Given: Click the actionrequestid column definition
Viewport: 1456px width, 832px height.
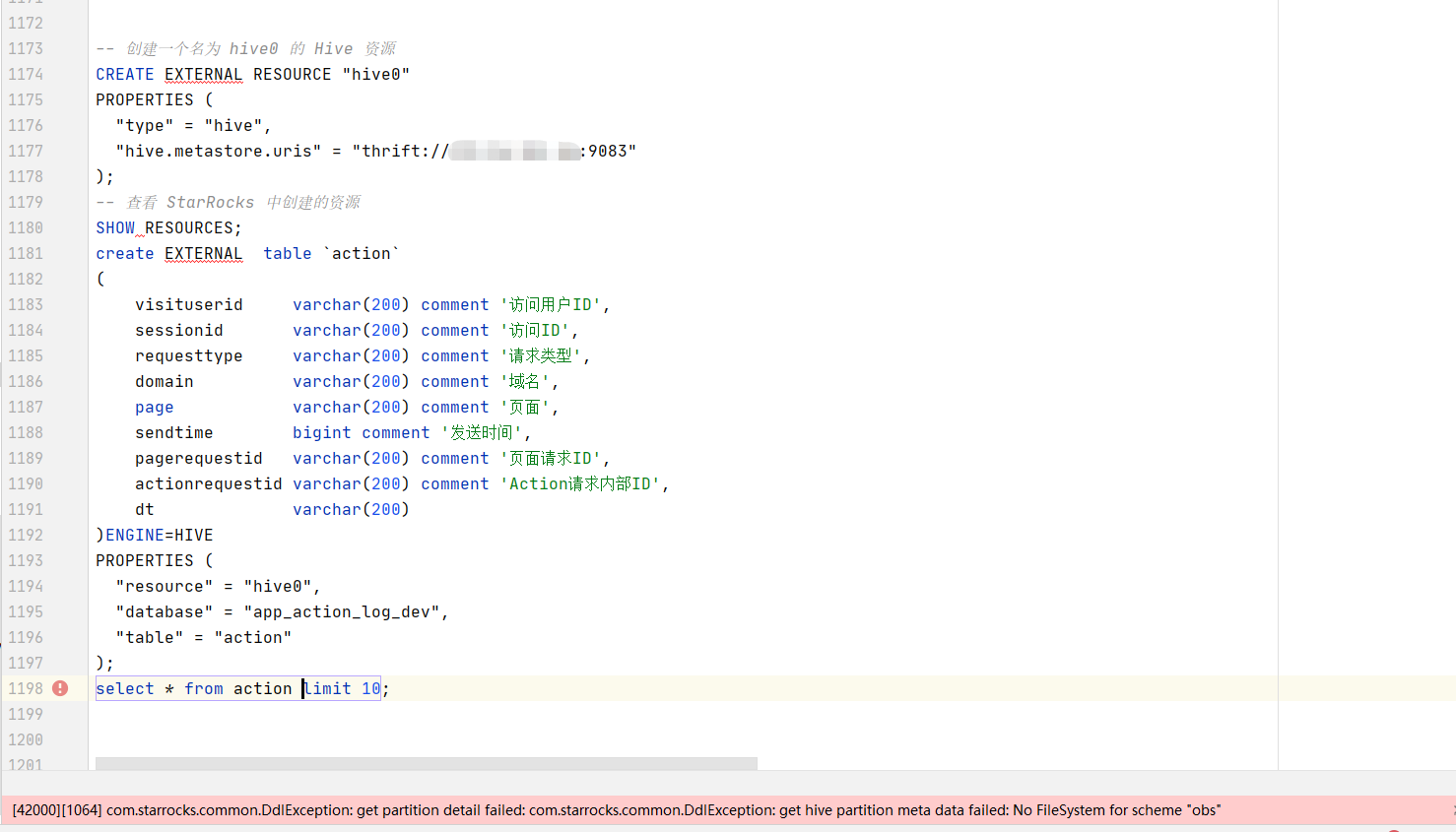Looking at the screenshot, I should (208, 483).
